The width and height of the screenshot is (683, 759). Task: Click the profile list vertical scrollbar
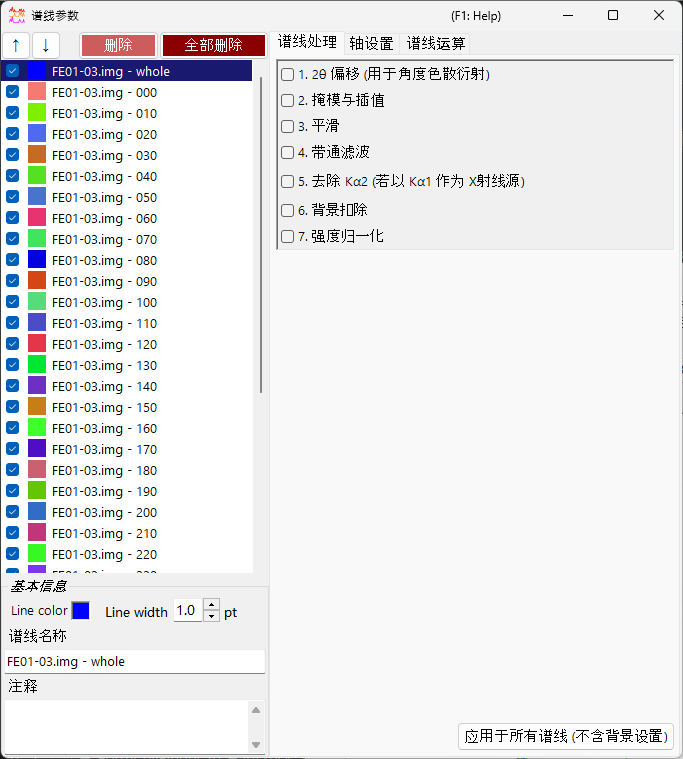[261, 235]
